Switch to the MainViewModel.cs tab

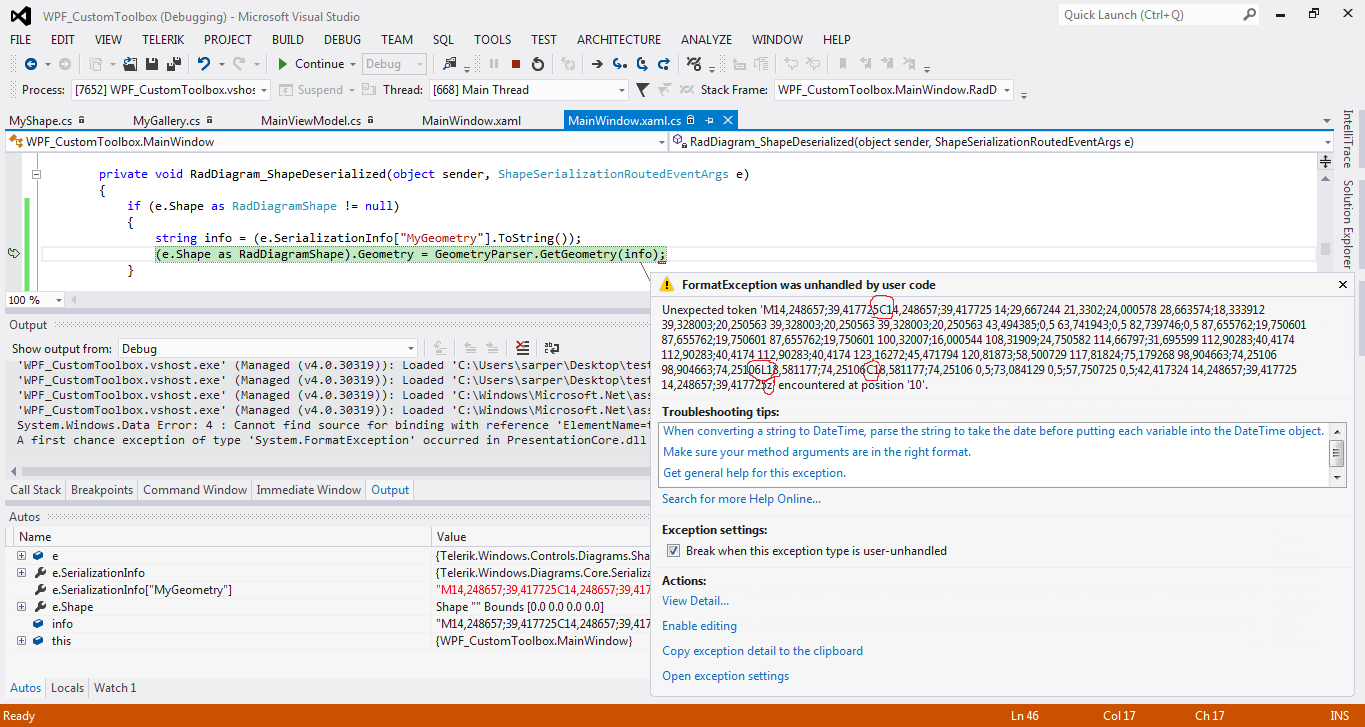click(311, 121)
